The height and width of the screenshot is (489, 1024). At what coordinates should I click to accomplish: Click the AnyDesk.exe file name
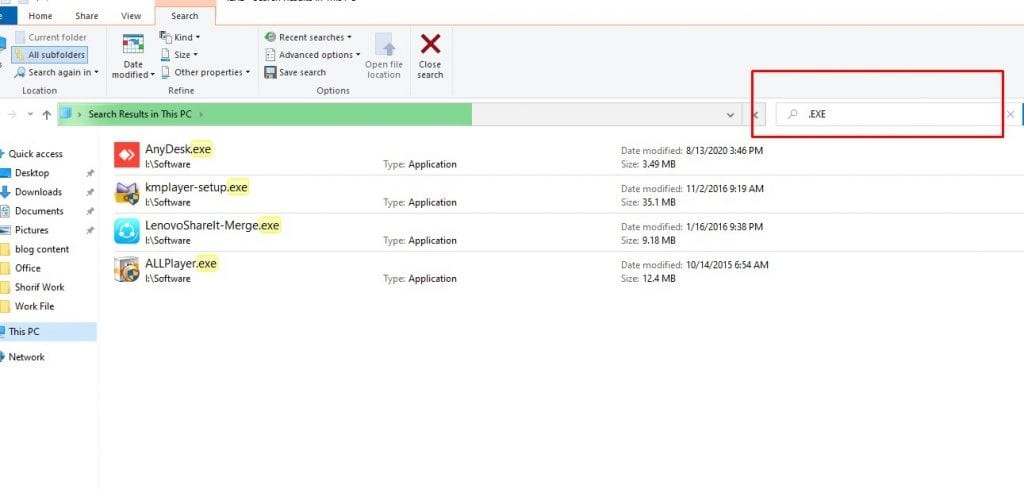tap(178, 149)
